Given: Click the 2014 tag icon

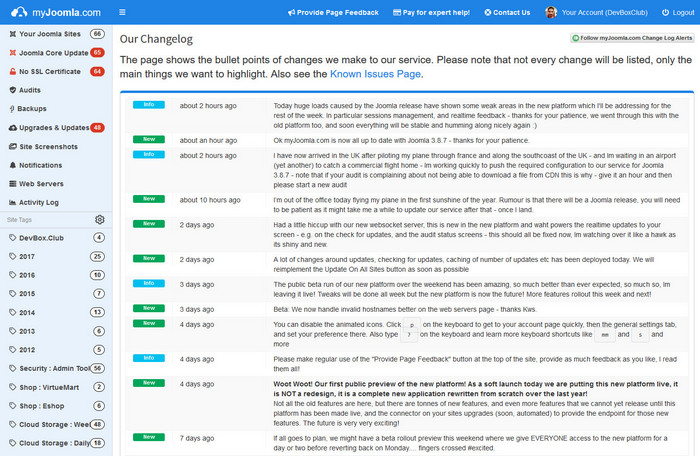Looking at the screenshot, I should [12, 313].
